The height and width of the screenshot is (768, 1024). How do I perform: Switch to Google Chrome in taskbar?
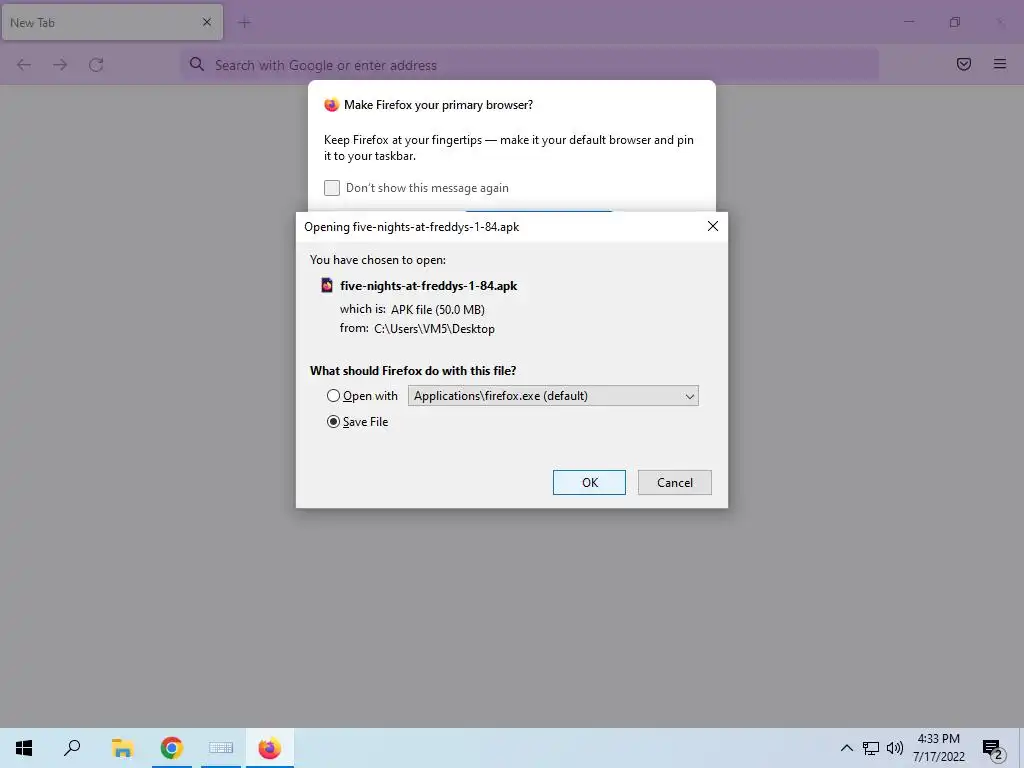[x=172, y=748]
